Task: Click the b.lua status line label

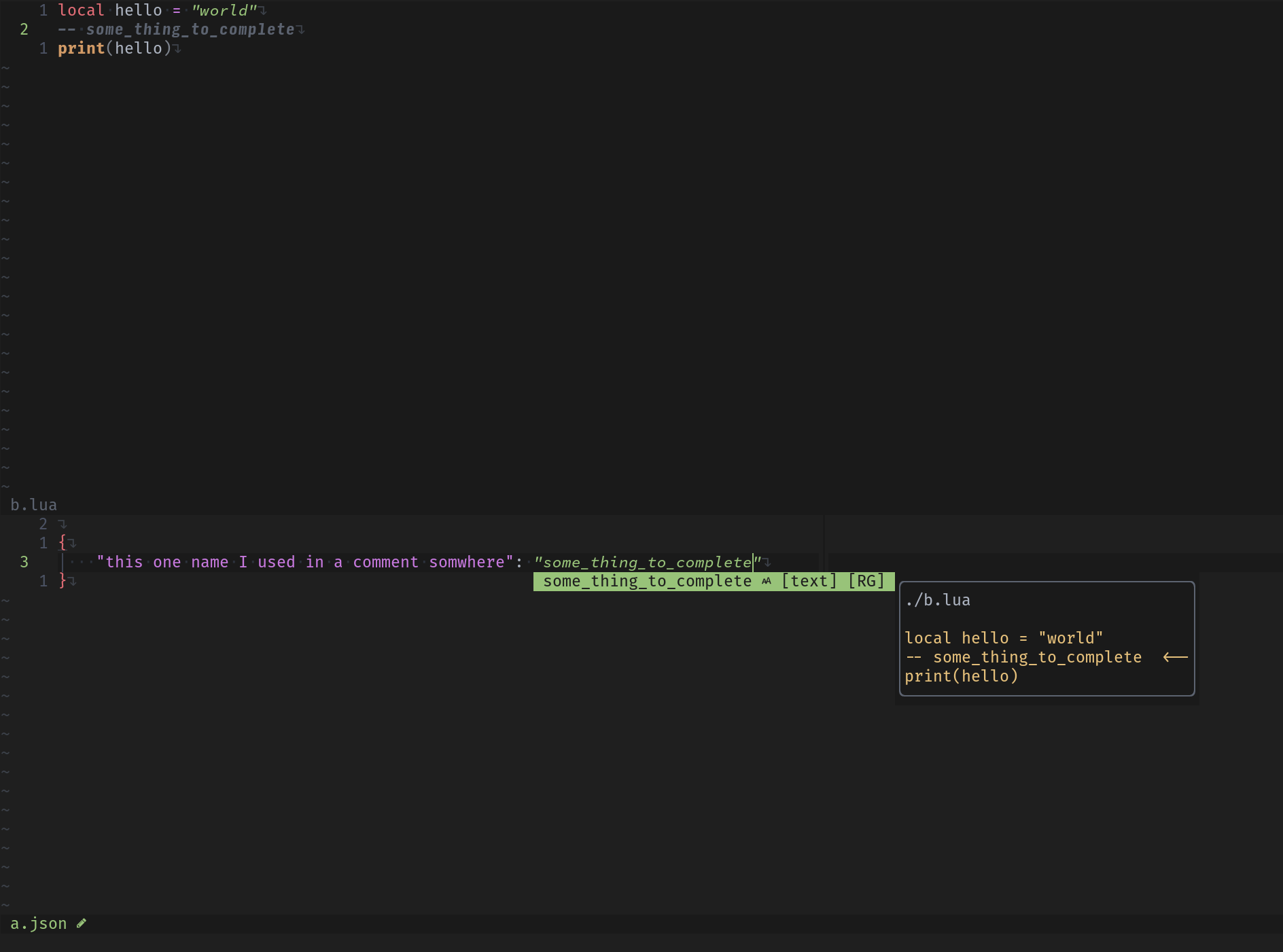Action: (34, 505)
